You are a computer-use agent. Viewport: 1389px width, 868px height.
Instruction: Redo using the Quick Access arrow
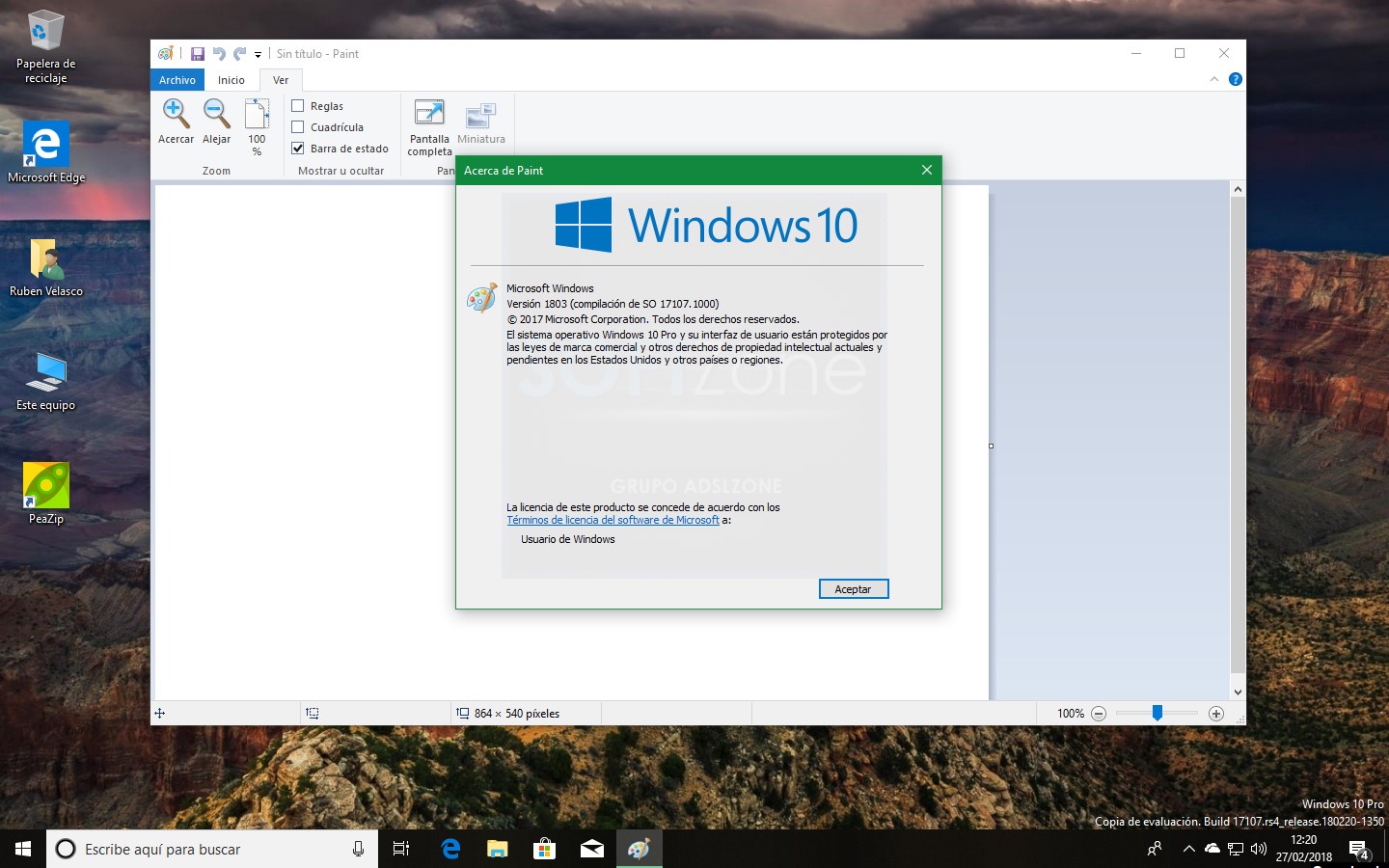239,54
